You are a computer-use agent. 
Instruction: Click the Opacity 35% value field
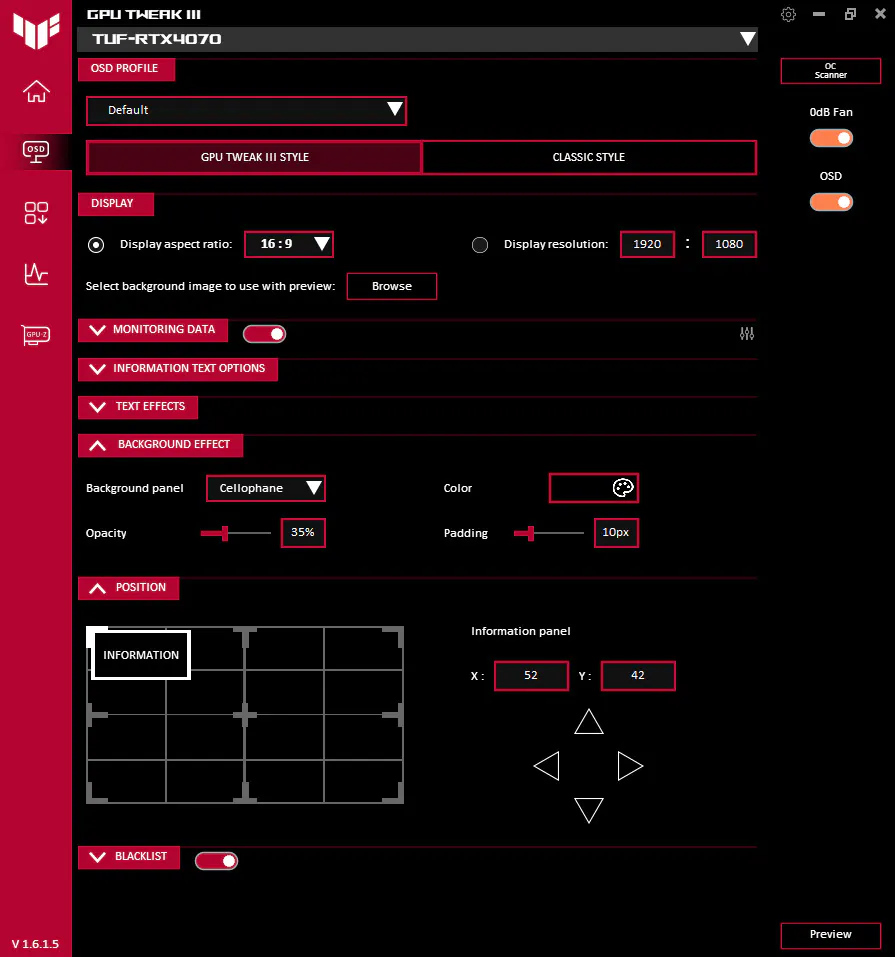point(303,533)
